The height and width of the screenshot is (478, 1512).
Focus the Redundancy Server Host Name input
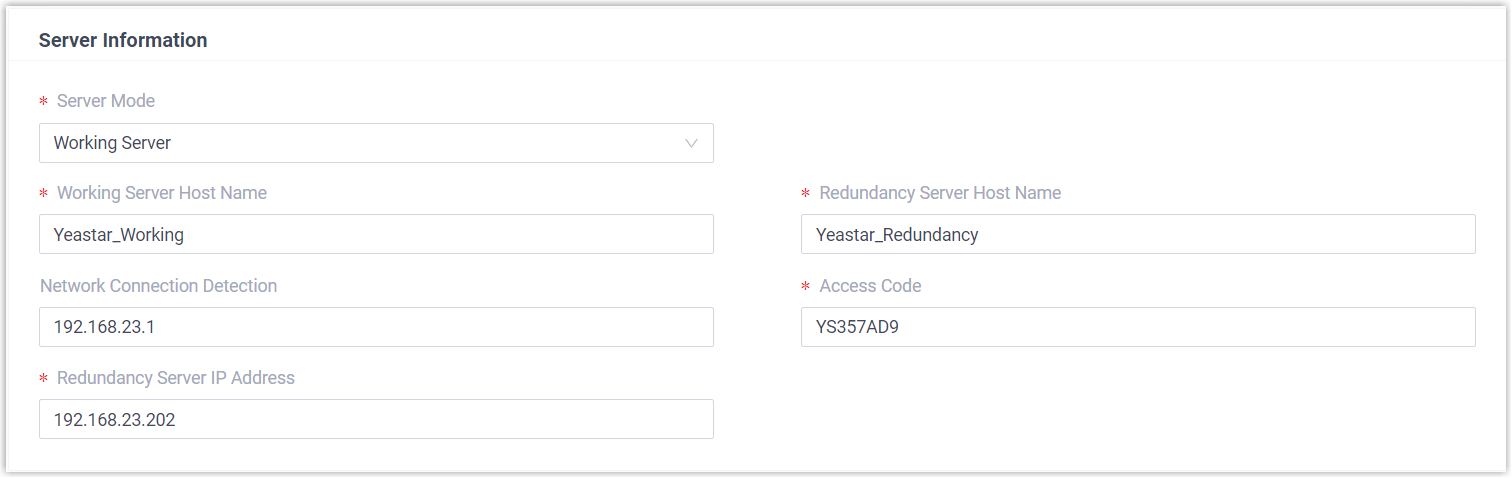pos(1138,234)
